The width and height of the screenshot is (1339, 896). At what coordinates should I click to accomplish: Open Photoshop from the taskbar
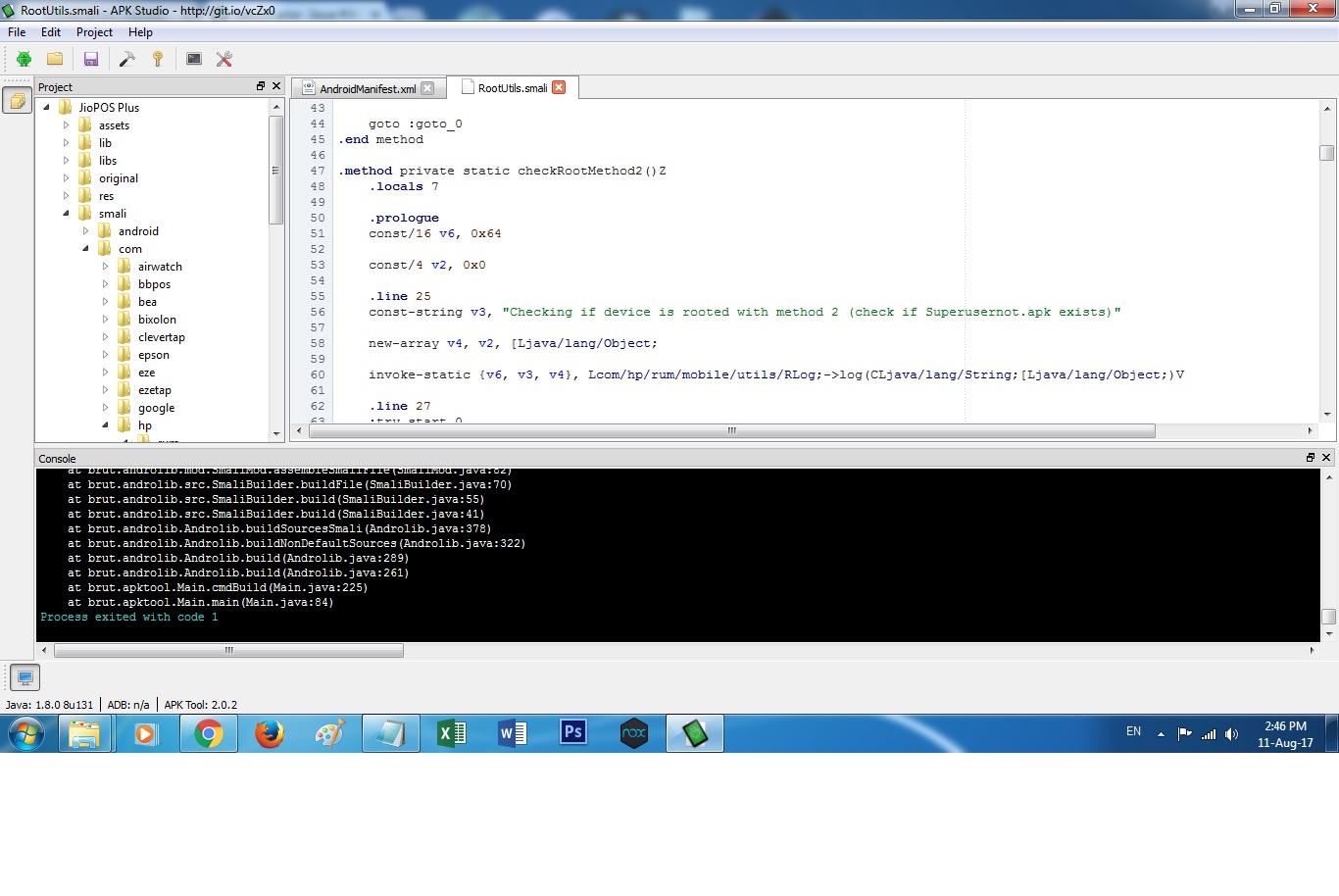pos(573,733)
